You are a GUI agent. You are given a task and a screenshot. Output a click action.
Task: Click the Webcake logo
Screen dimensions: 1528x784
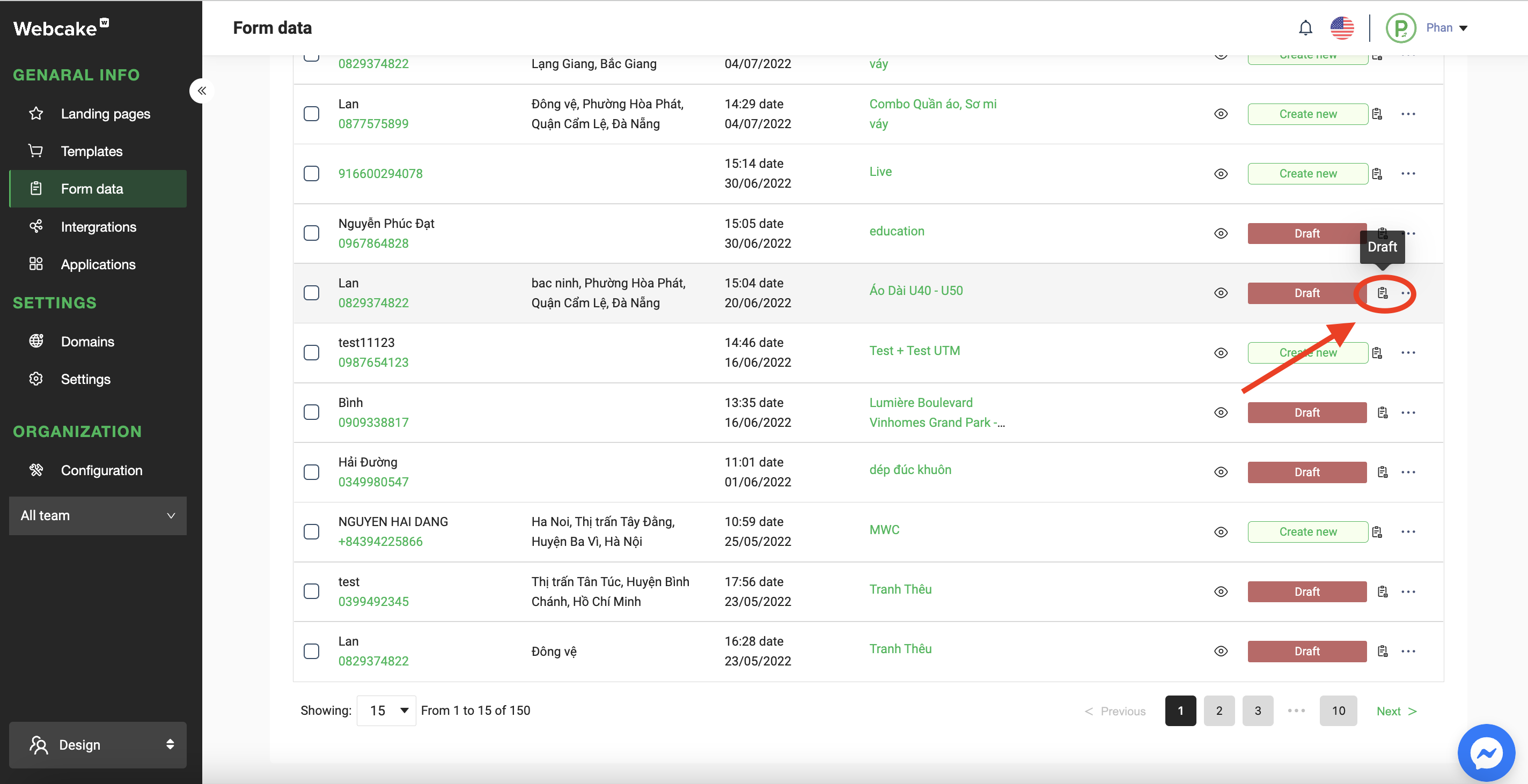click(x=61, y=28)
